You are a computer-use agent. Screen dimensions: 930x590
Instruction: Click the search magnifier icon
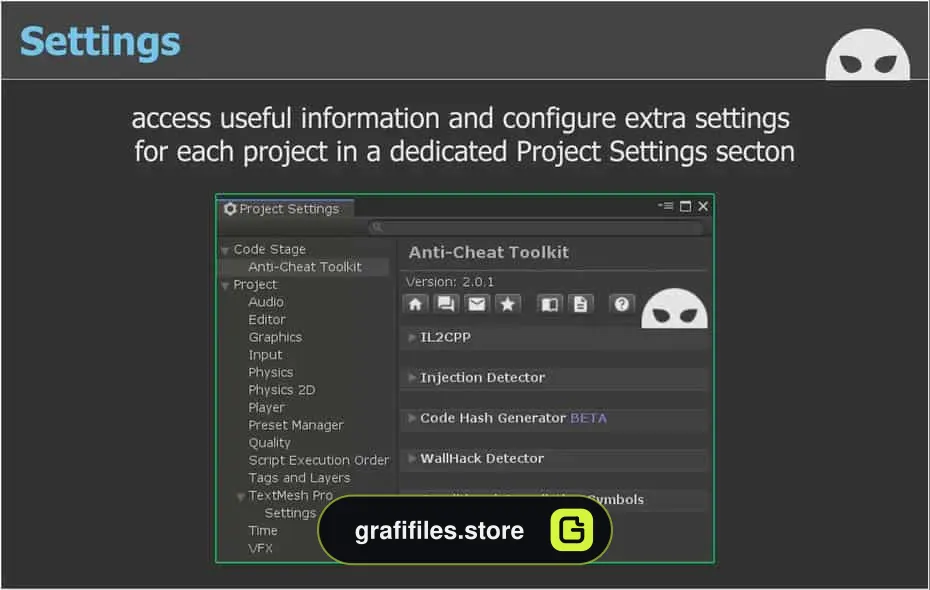point(378,227)
